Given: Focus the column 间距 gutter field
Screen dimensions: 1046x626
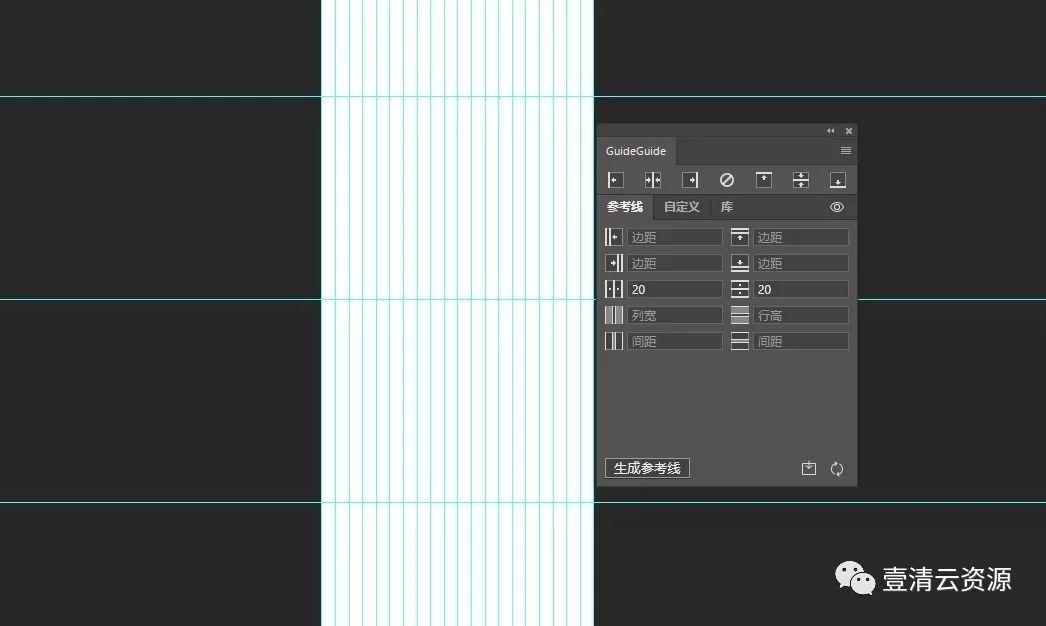Looking at the screenshot, I should coord(674,341).
